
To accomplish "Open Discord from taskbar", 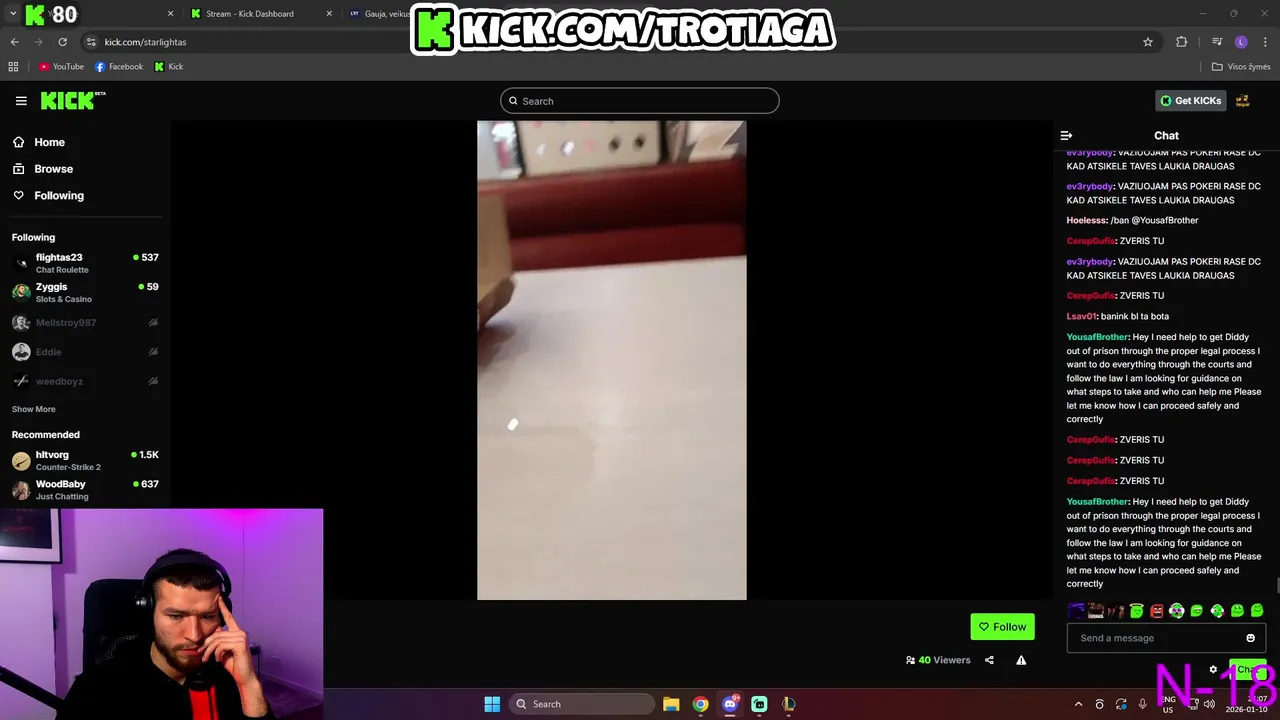I will pyautogui.click(x=730, y=704).
